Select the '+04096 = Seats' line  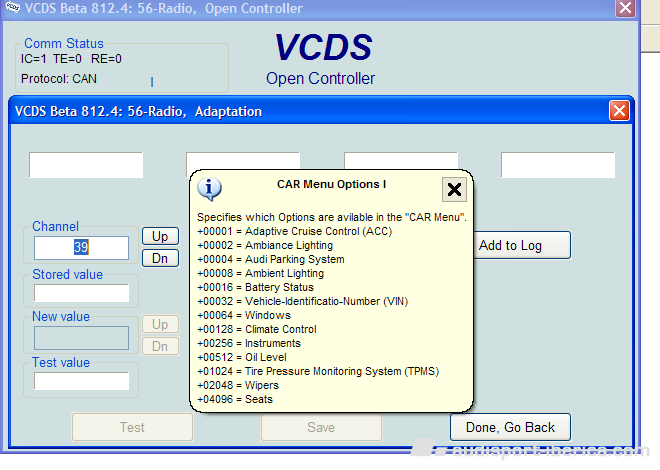click(x=235, y=399)
